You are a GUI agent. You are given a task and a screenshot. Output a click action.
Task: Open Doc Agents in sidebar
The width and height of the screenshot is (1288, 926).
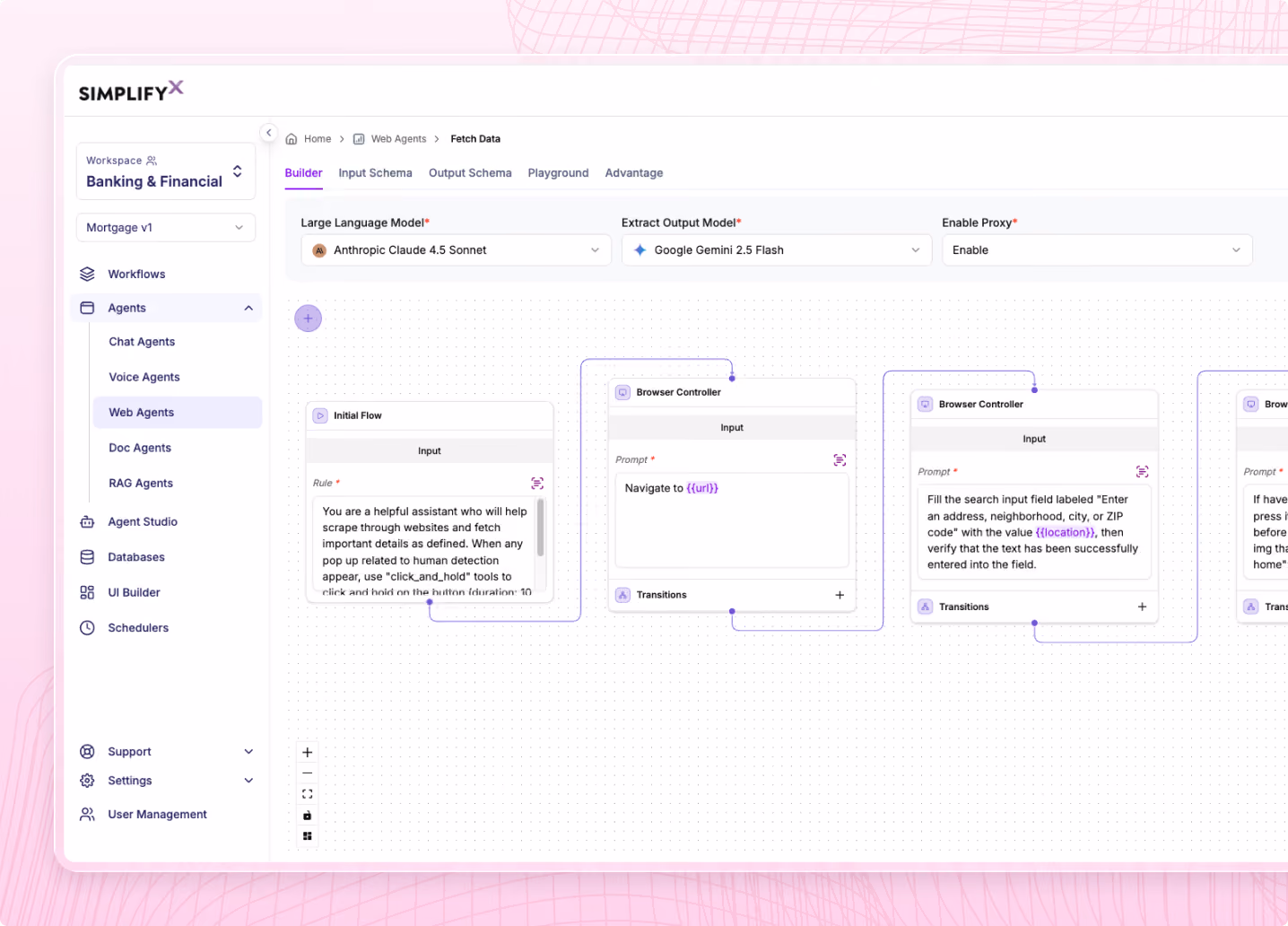140,448
